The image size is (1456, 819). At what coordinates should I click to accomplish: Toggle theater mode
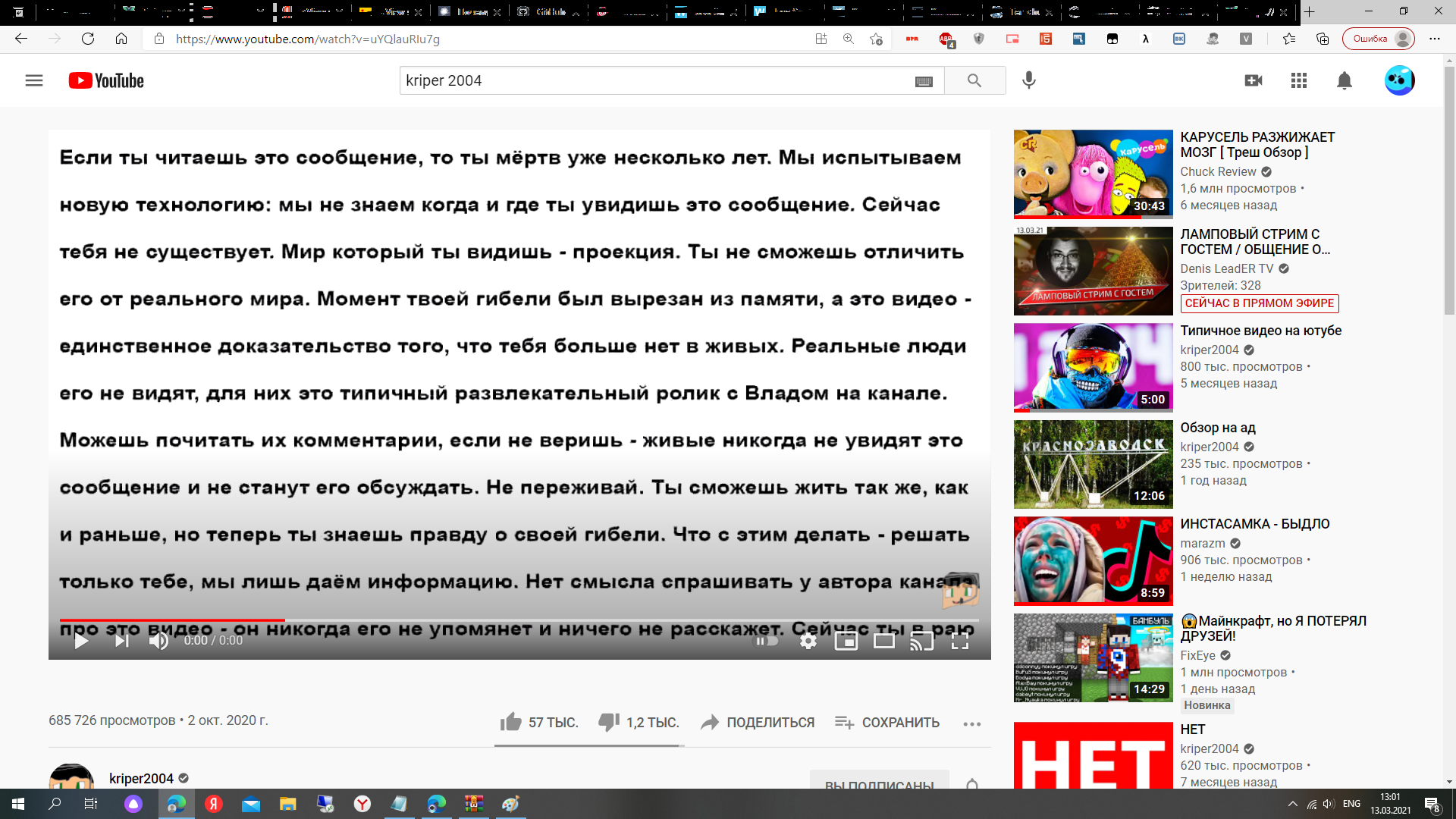click(884, 641)
